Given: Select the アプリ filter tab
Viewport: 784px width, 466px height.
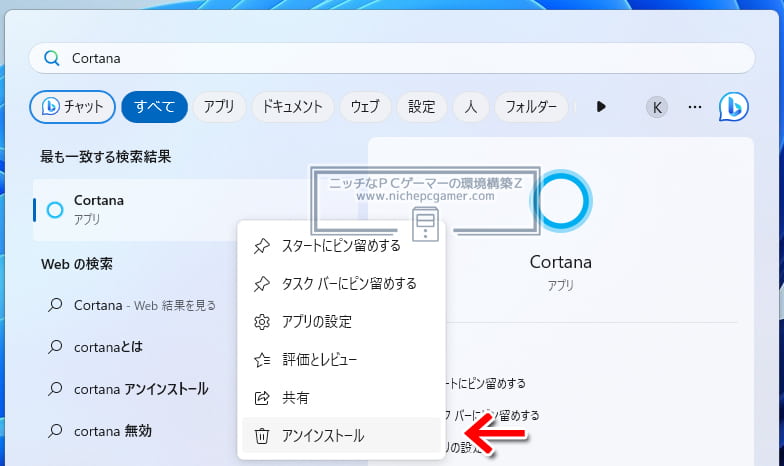Looking at the screenshot, I should coord(219,106).
